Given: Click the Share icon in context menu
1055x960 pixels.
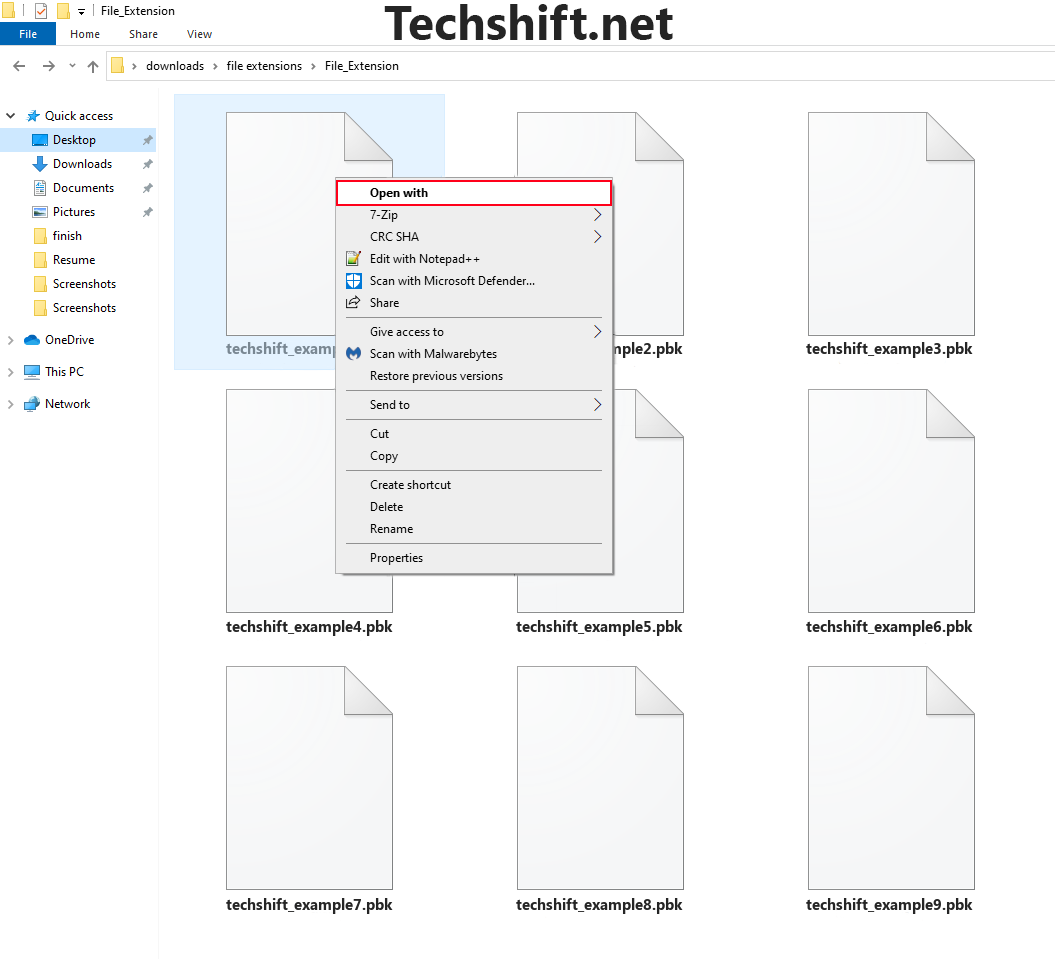Looking at the screenshot, I should pos(353,303).
